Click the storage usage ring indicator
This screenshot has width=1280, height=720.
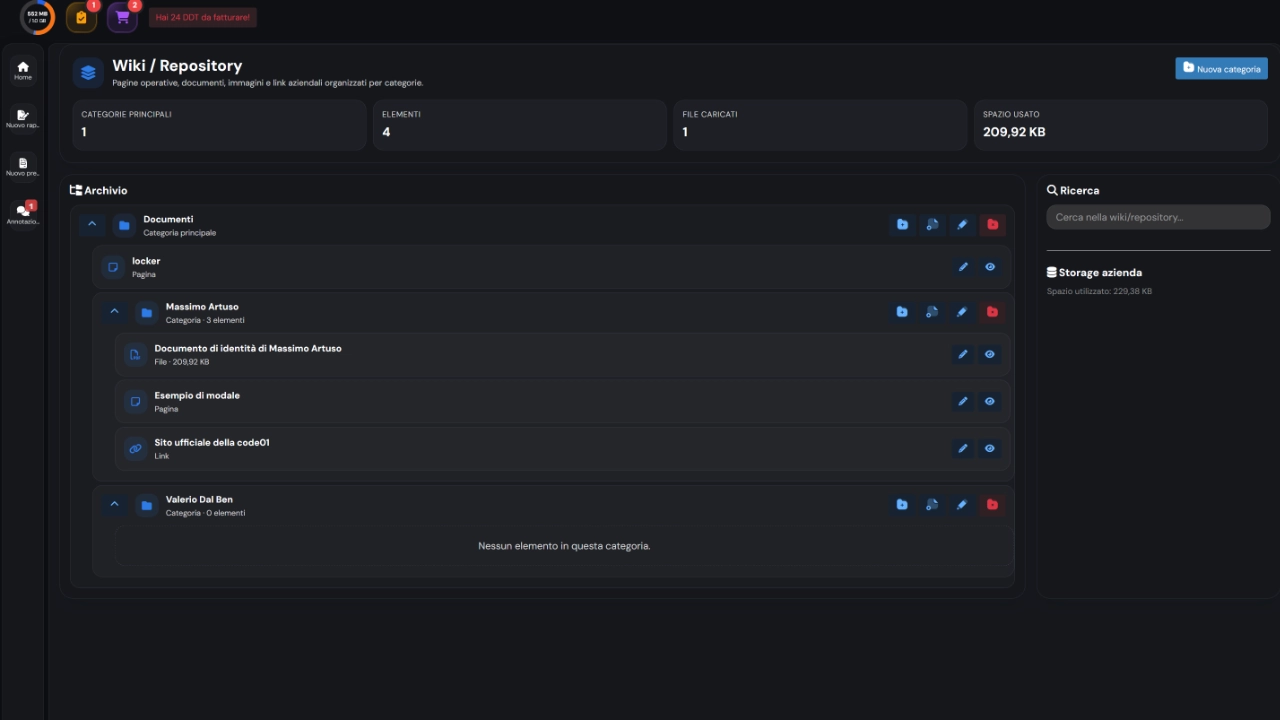37,17
